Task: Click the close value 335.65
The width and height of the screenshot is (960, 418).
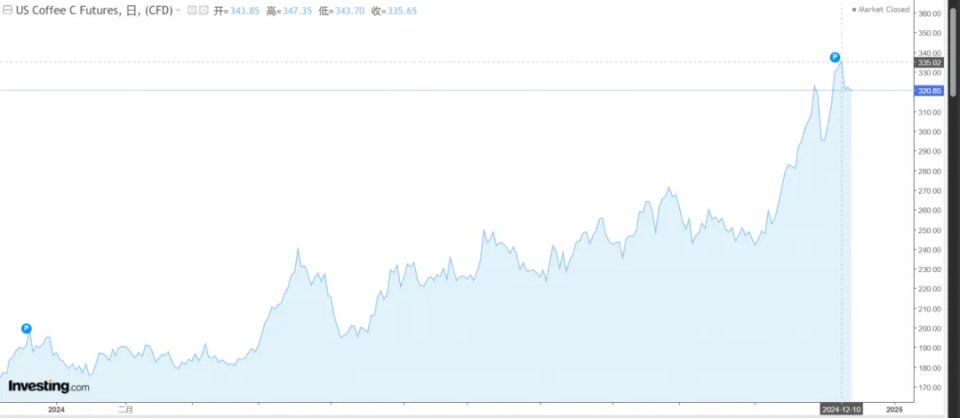Action: pyautogui.click(x=402, y=11)
